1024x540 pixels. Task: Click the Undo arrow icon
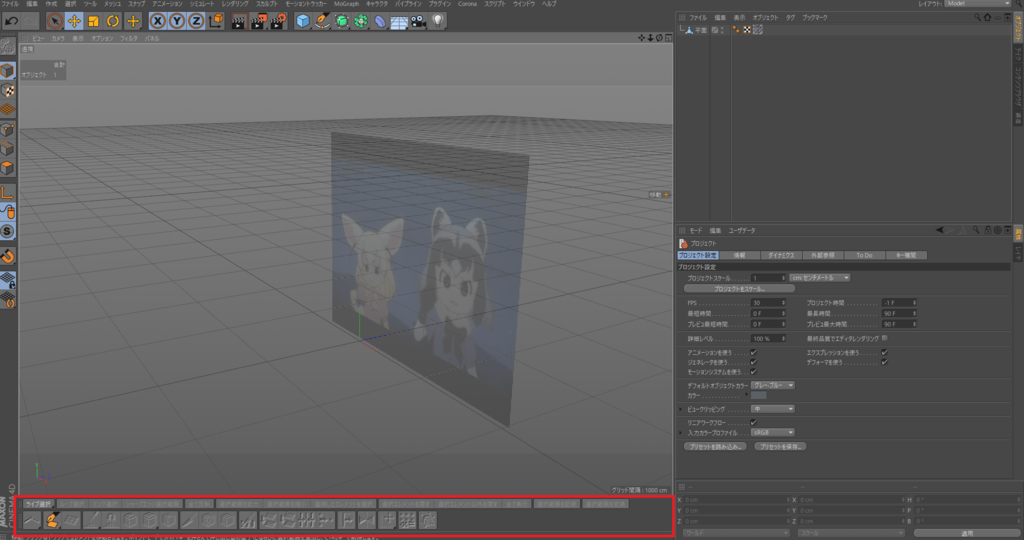tap(11, 21)
